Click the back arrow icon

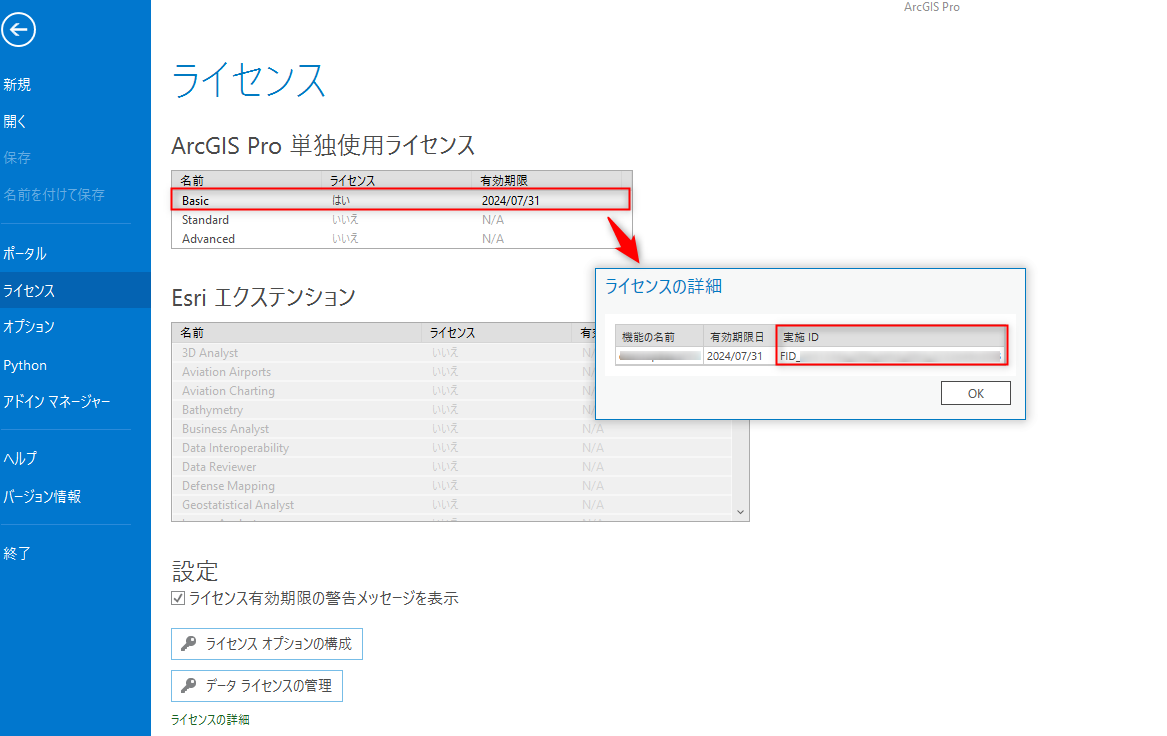point(19,30)
